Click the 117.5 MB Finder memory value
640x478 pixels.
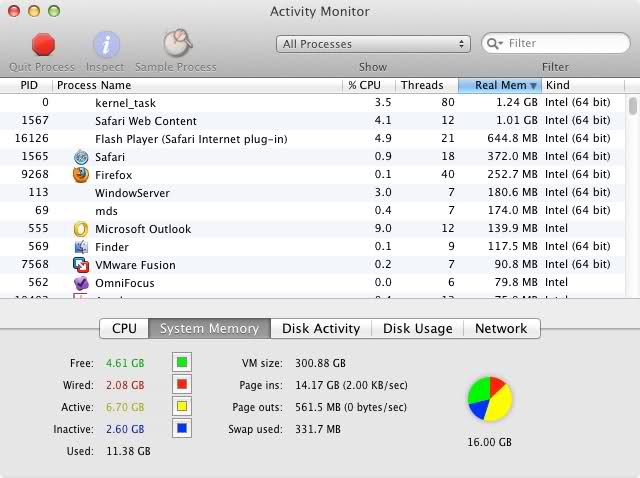512,246
